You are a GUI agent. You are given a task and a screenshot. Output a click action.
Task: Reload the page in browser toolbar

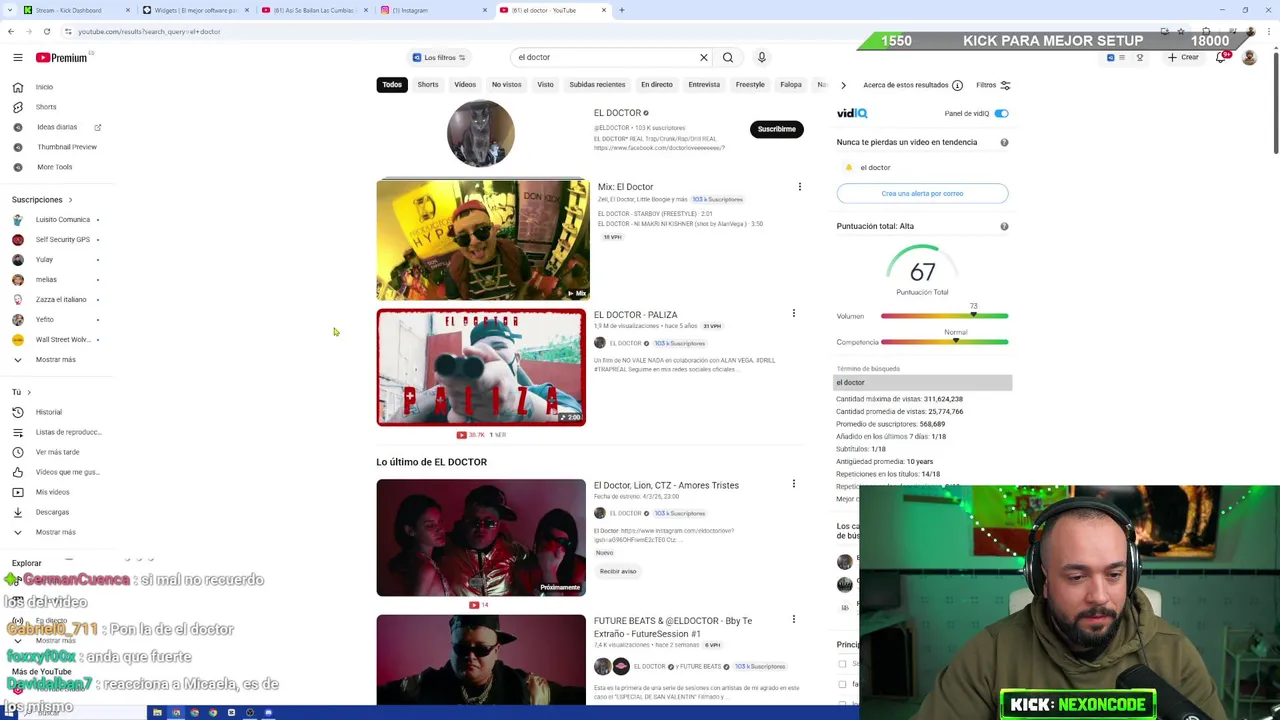tap(46, 31)
